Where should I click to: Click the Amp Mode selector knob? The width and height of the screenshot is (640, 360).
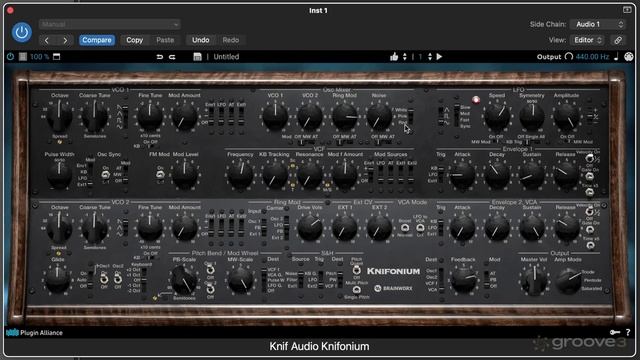tap(568, 281)
